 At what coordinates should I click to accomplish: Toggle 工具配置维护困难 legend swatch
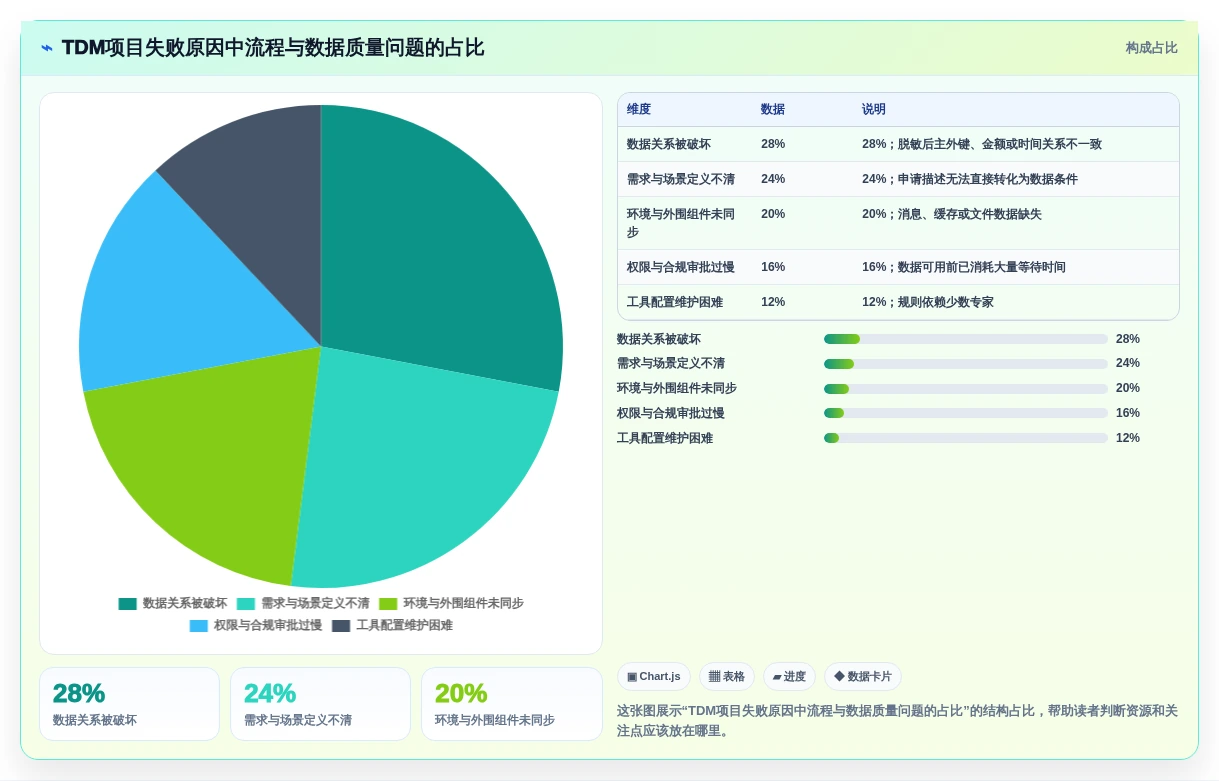pyautogui.click(x=341, y=626)
